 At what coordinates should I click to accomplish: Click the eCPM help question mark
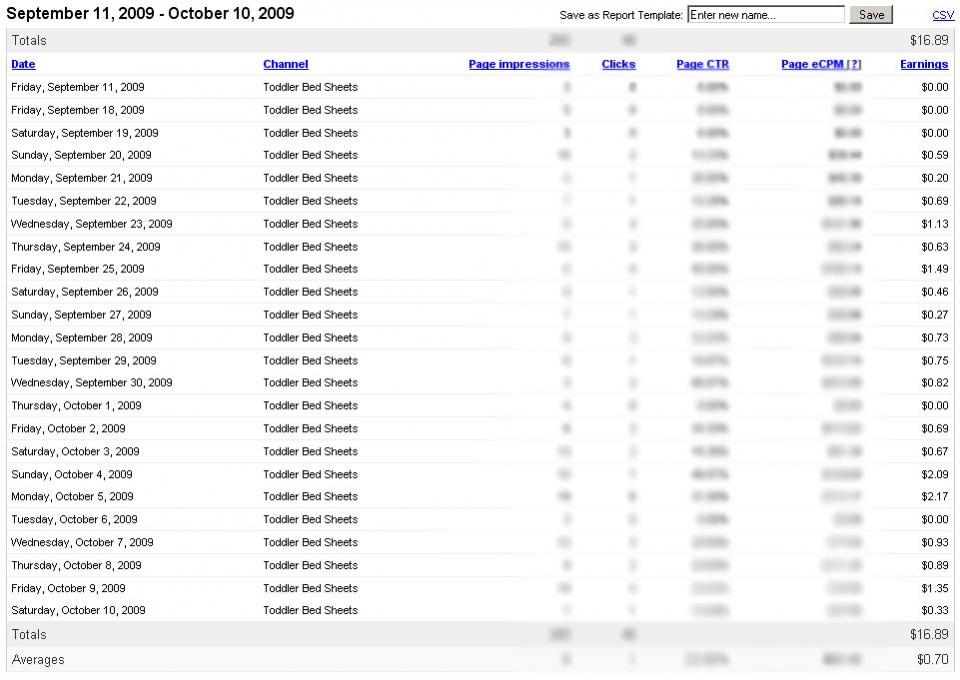point(854,64)
